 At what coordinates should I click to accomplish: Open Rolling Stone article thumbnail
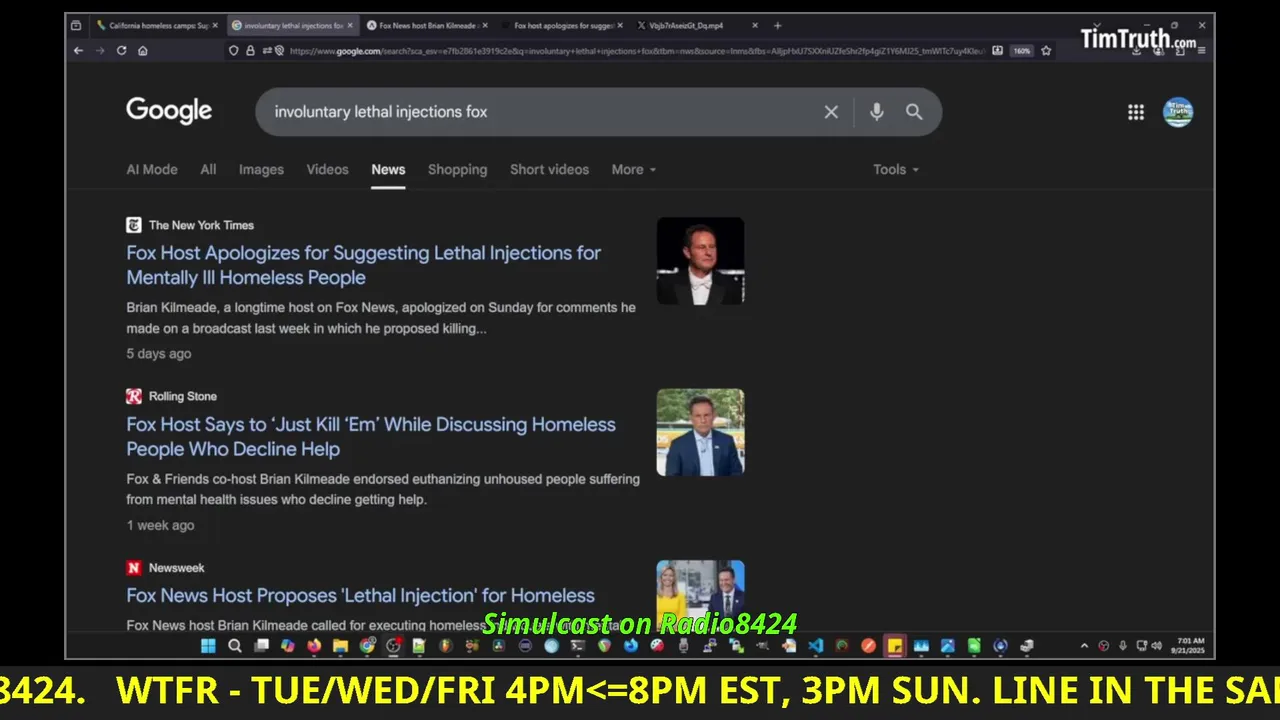tap(700, 432)
